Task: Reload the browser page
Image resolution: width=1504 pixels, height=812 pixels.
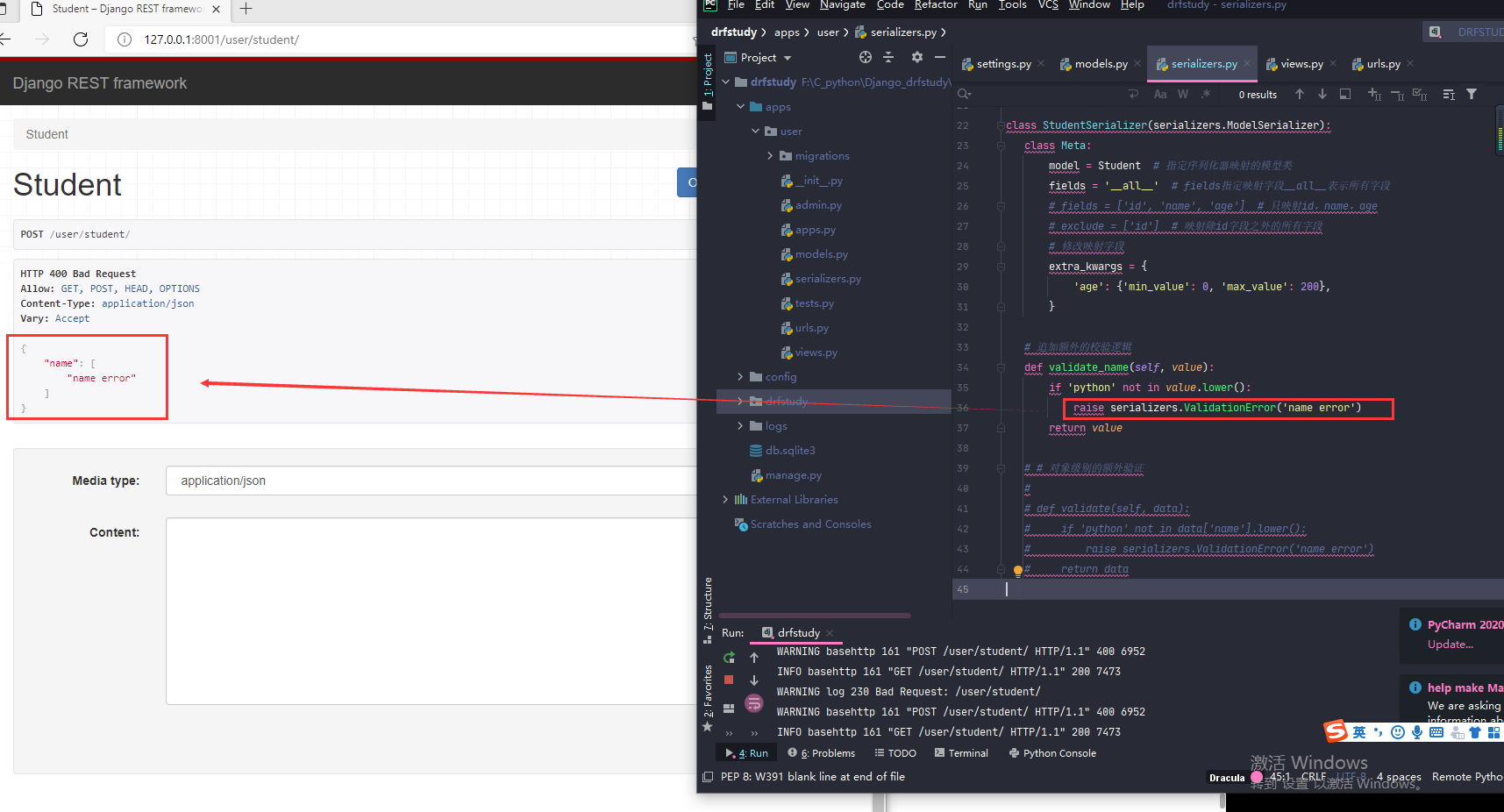Action: pyautogui.click(x=81, y=39)
